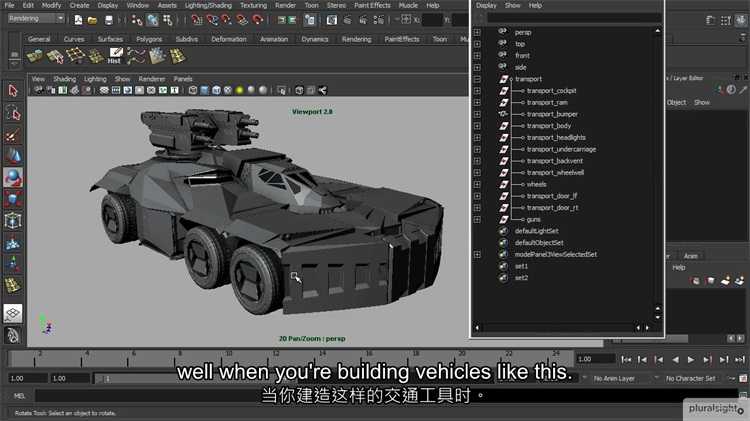
Task: Select transport_door_lf in the outliner
Action: (552, 196)
